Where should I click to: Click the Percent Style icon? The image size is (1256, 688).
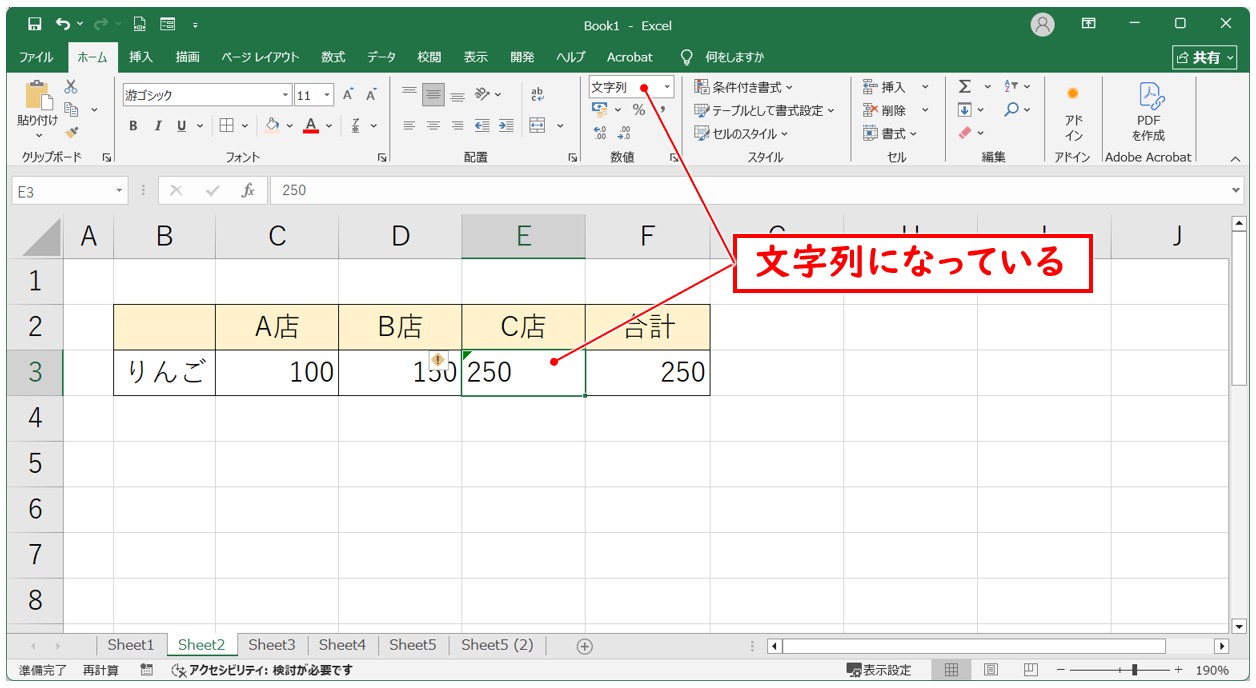pos(639,110)
